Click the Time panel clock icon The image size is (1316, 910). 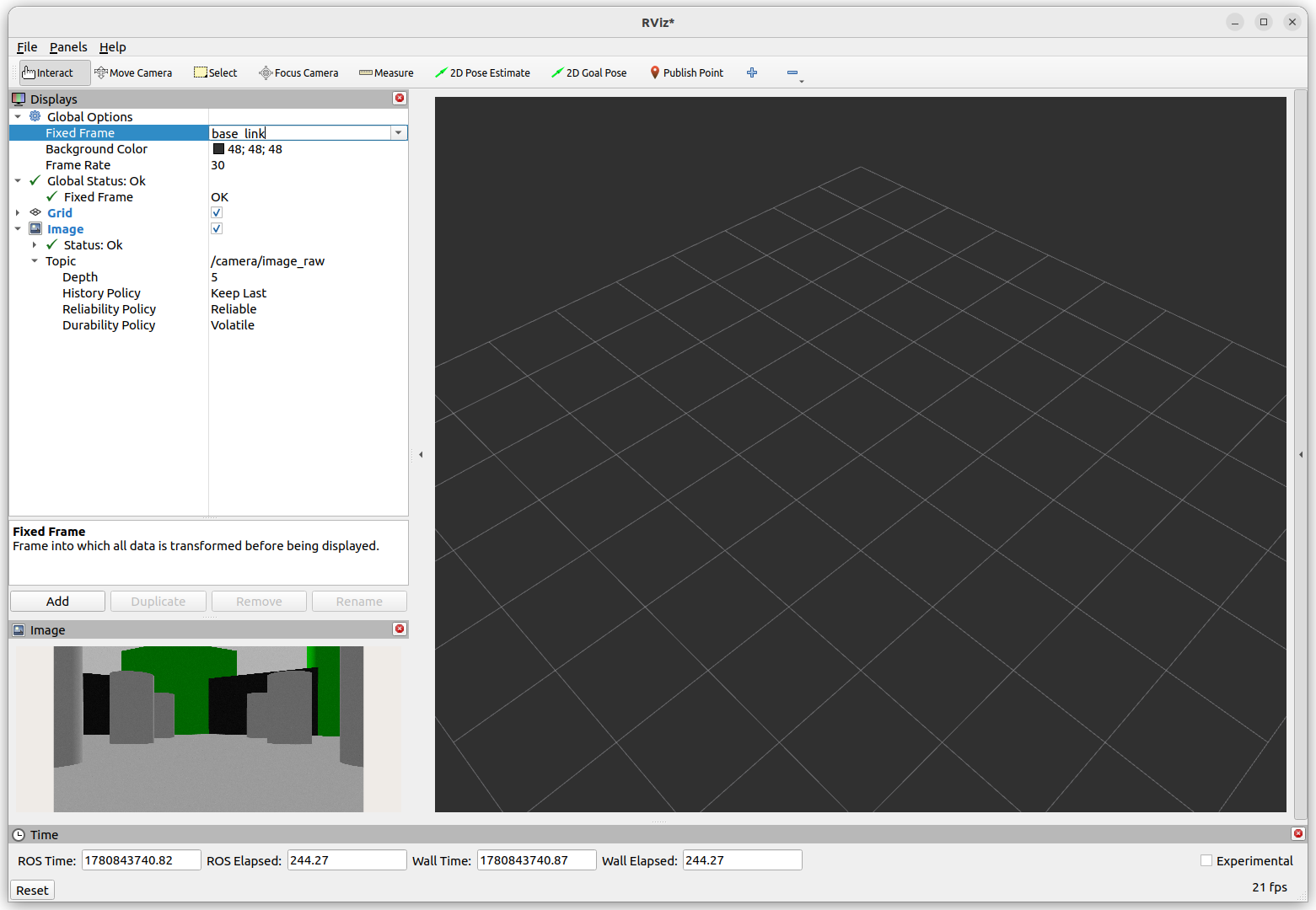click(x=19, y=834)
